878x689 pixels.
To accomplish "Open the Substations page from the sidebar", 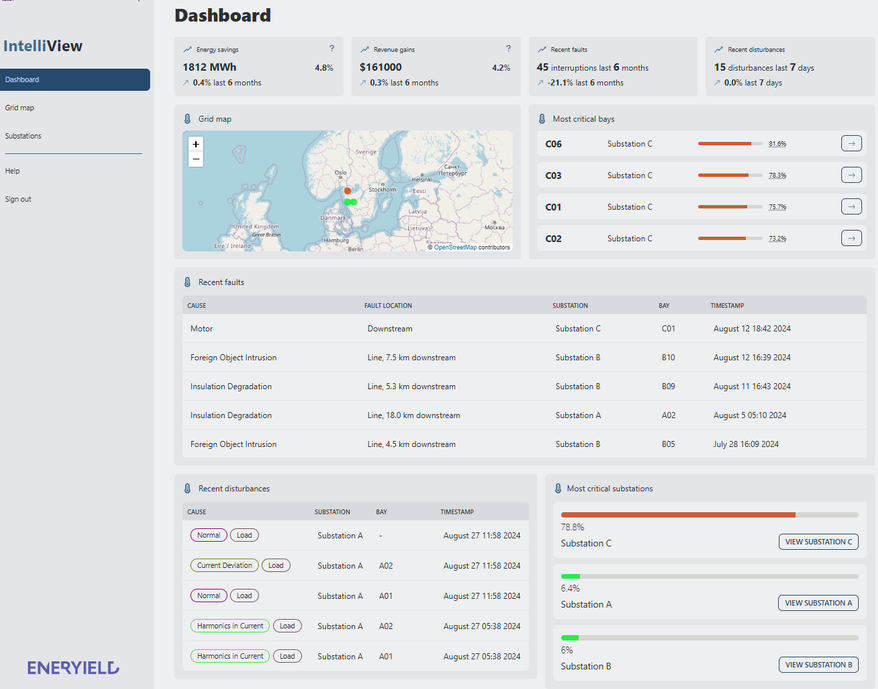I will [x=23, y=135].
